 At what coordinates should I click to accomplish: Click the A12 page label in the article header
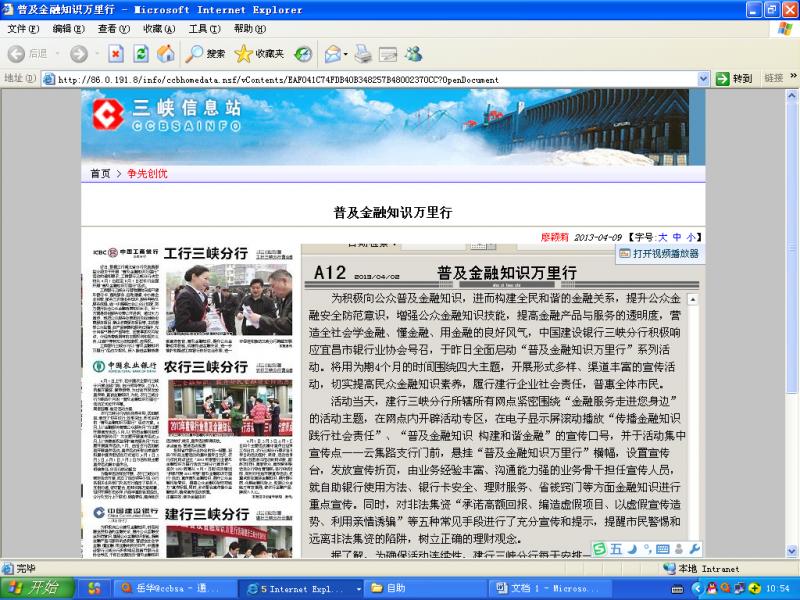point(330,272)
